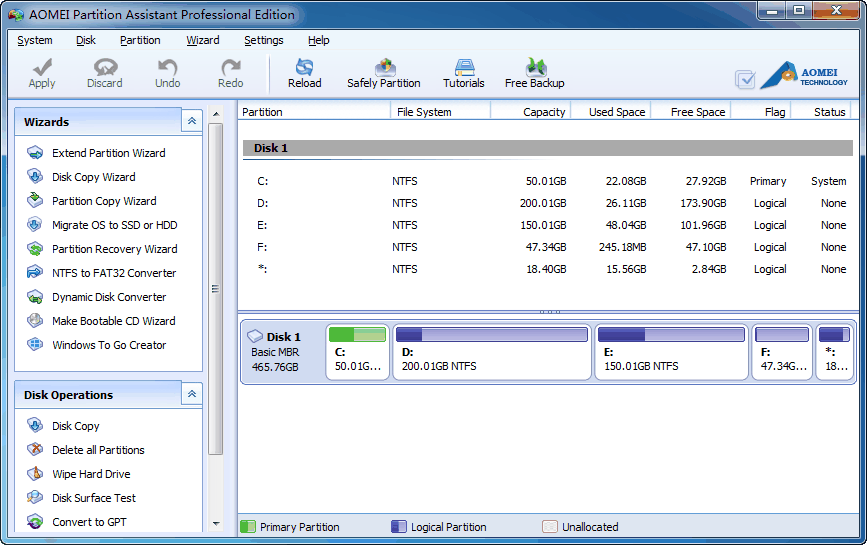Select the D: 200.01GB NTFS block

tap(492, 352)
